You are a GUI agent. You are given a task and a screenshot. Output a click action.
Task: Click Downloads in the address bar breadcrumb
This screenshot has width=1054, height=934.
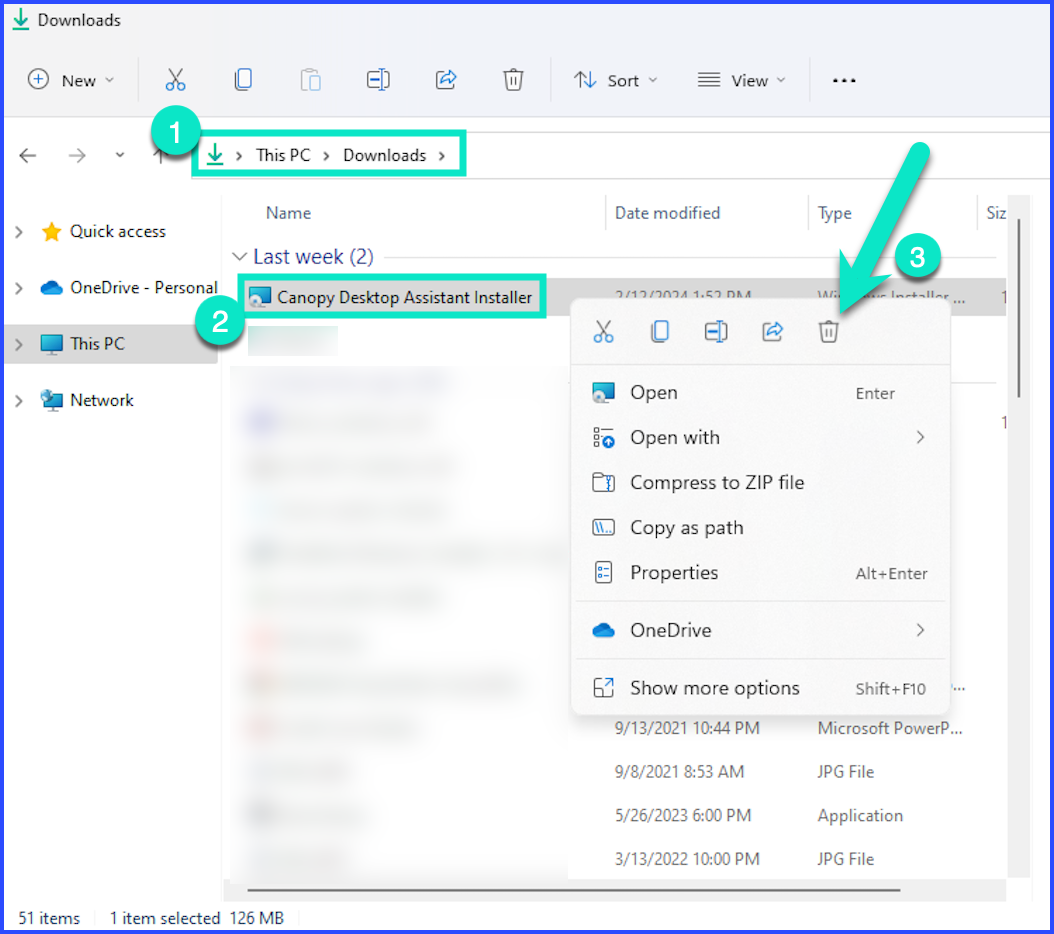click(384, 155)
